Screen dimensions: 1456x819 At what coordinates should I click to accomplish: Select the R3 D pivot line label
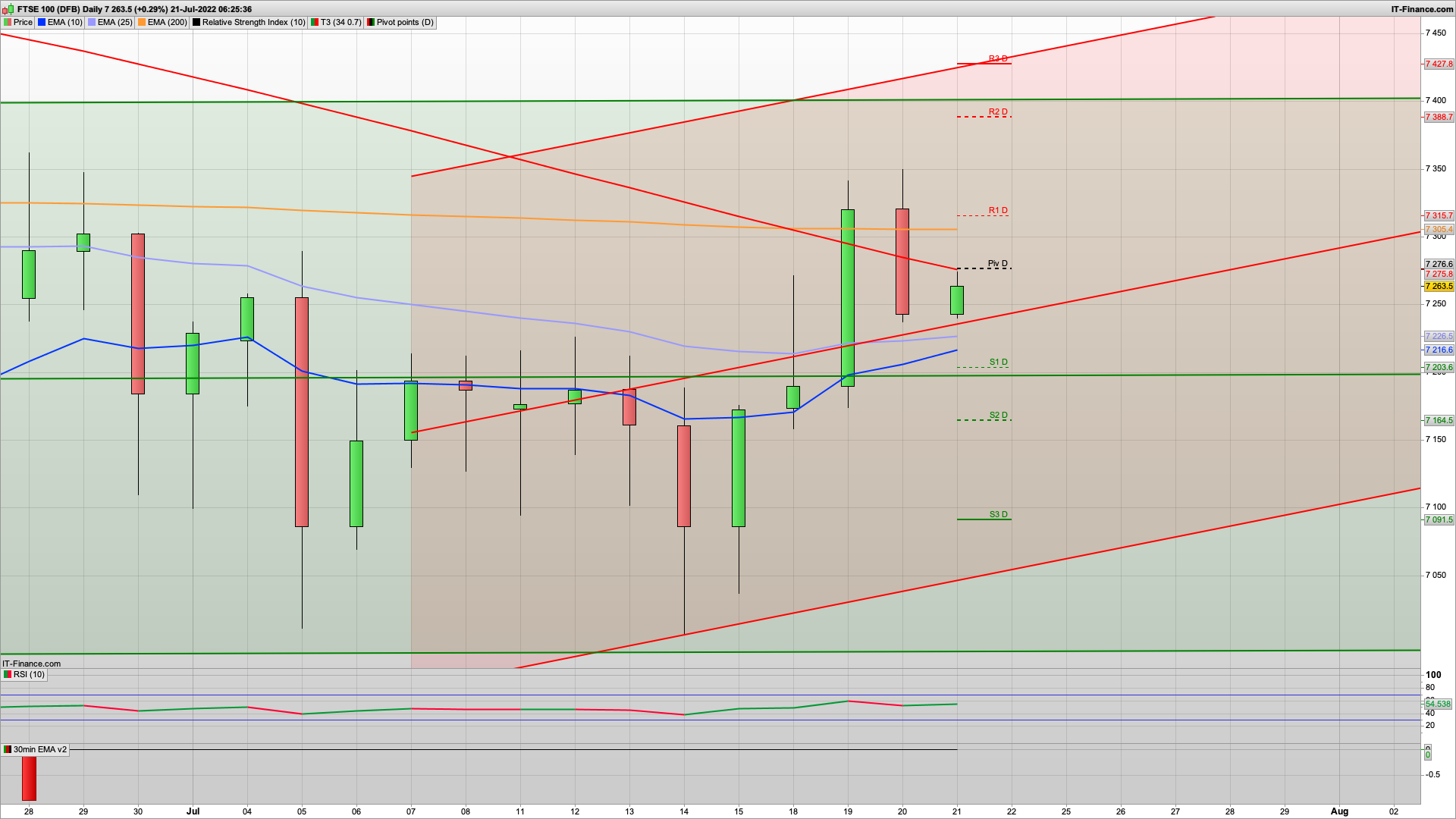[x=998, y=59]
